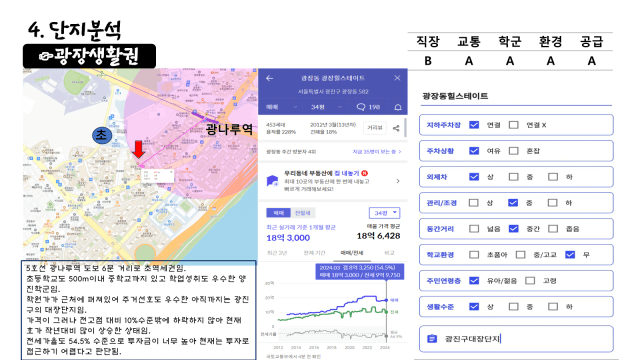
Task: Toggle 학교환경 중/고교 checkbox
Action: [x=520, y=255]
